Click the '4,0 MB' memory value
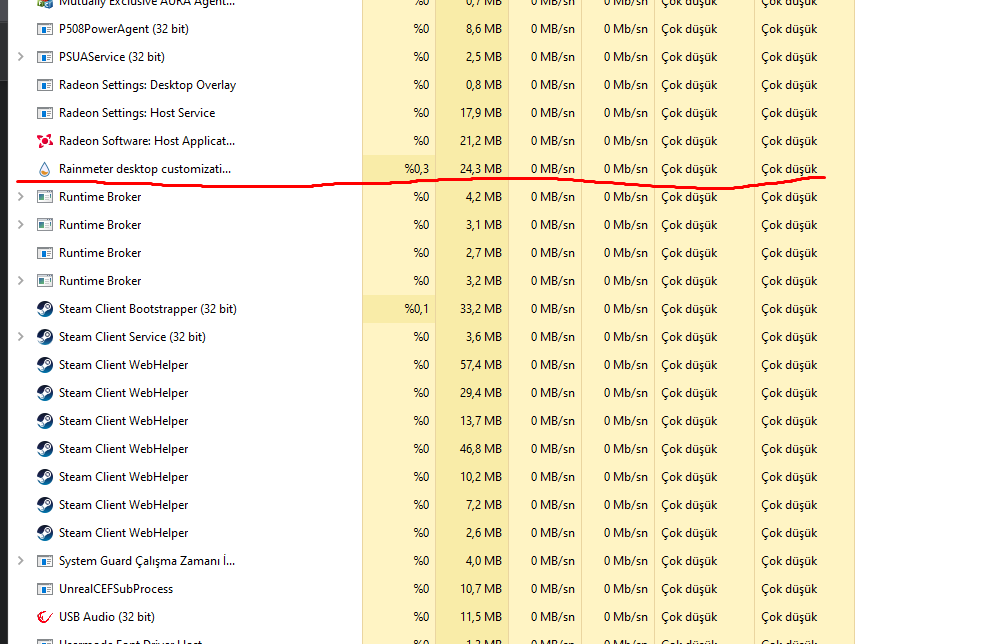1007x644 pixels. coord(484,561)
